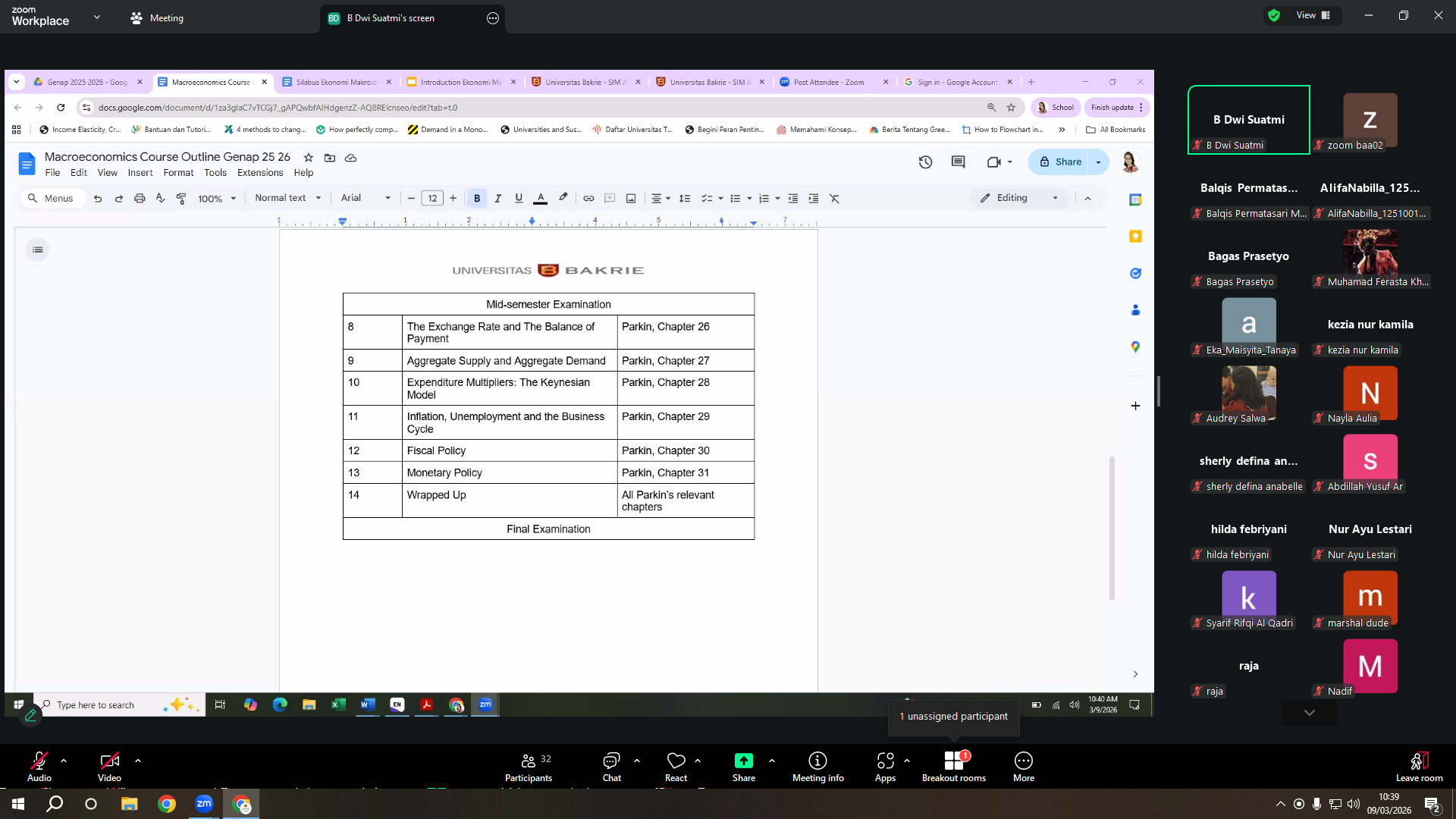This screenshot has height=819, width=1456.
Task: Open the Meeting info panel
Action: click(x=817, y=767)
